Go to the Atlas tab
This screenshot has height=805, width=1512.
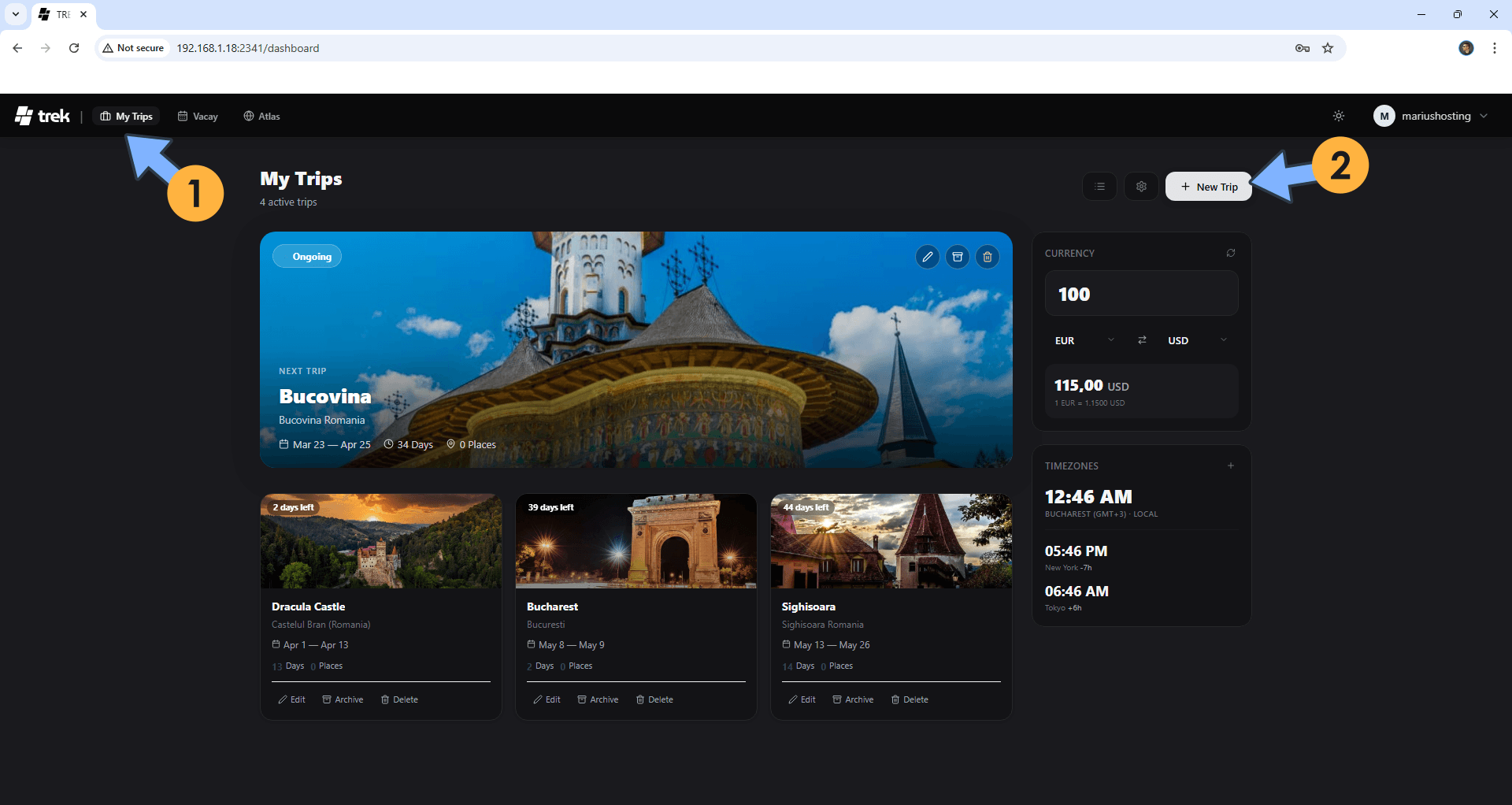(x=261, y=116)
